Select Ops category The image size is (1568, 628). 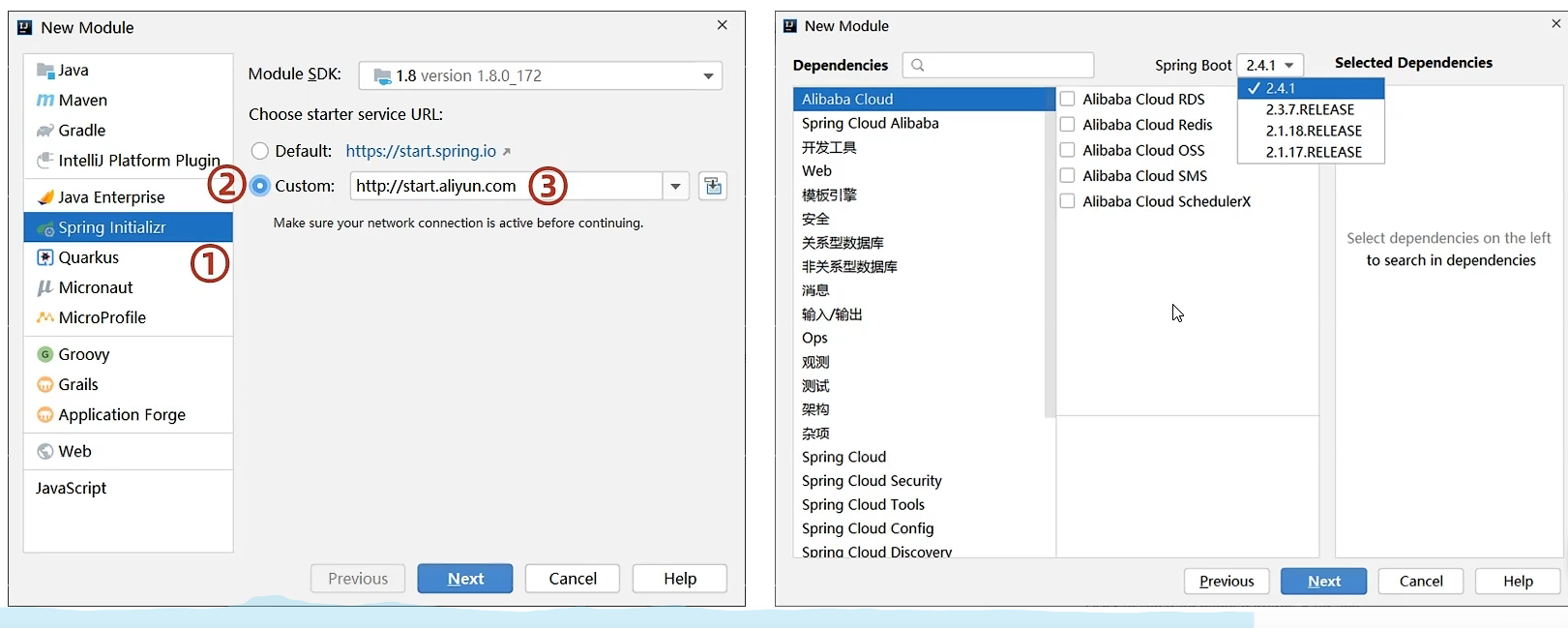[919, 338]
